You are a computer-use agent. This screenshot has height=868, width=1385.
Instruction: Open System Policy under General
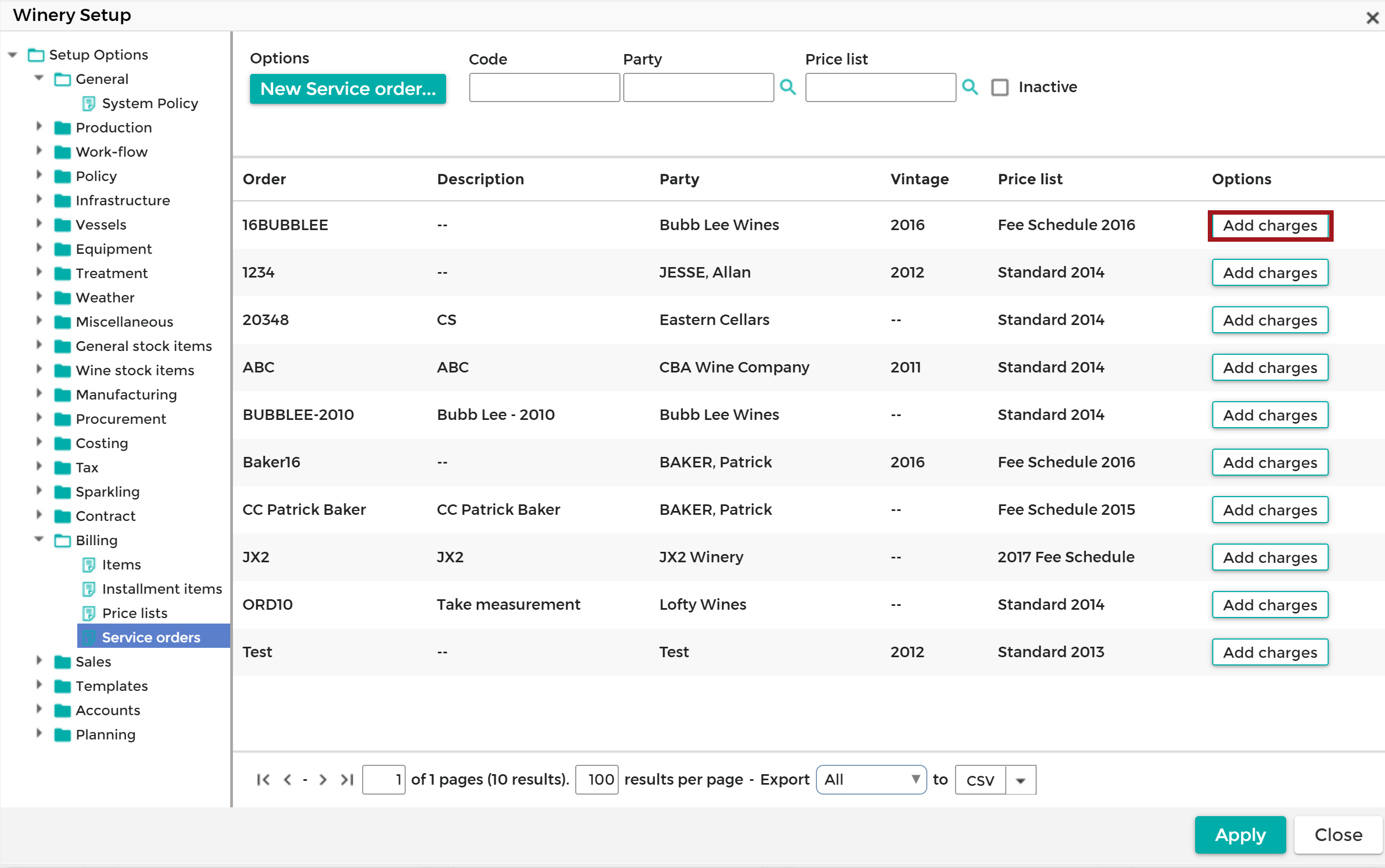pos(150,103)
